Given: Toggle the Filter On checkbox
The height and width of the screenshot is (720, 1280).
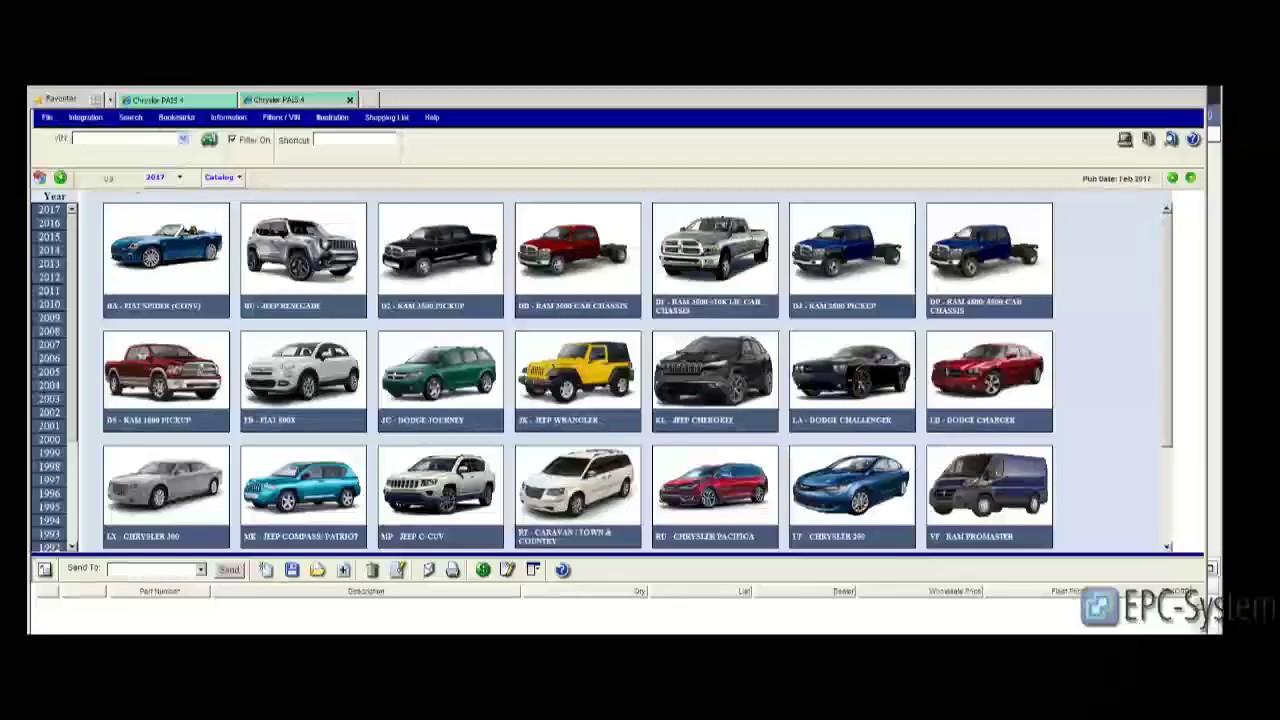Looking at the screenshot, I should [232, 140].
